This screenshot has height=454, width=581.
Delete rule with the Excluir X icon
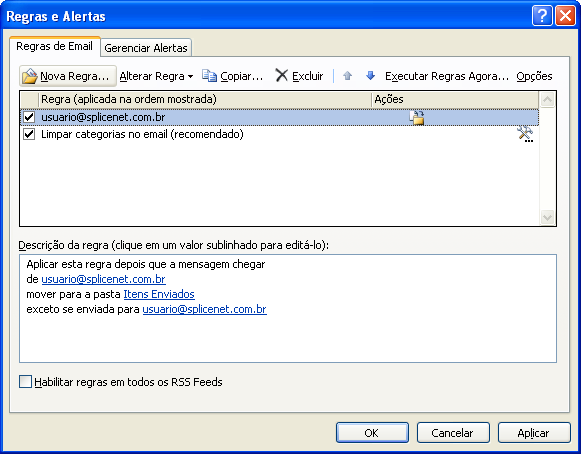tap(282, 75)
